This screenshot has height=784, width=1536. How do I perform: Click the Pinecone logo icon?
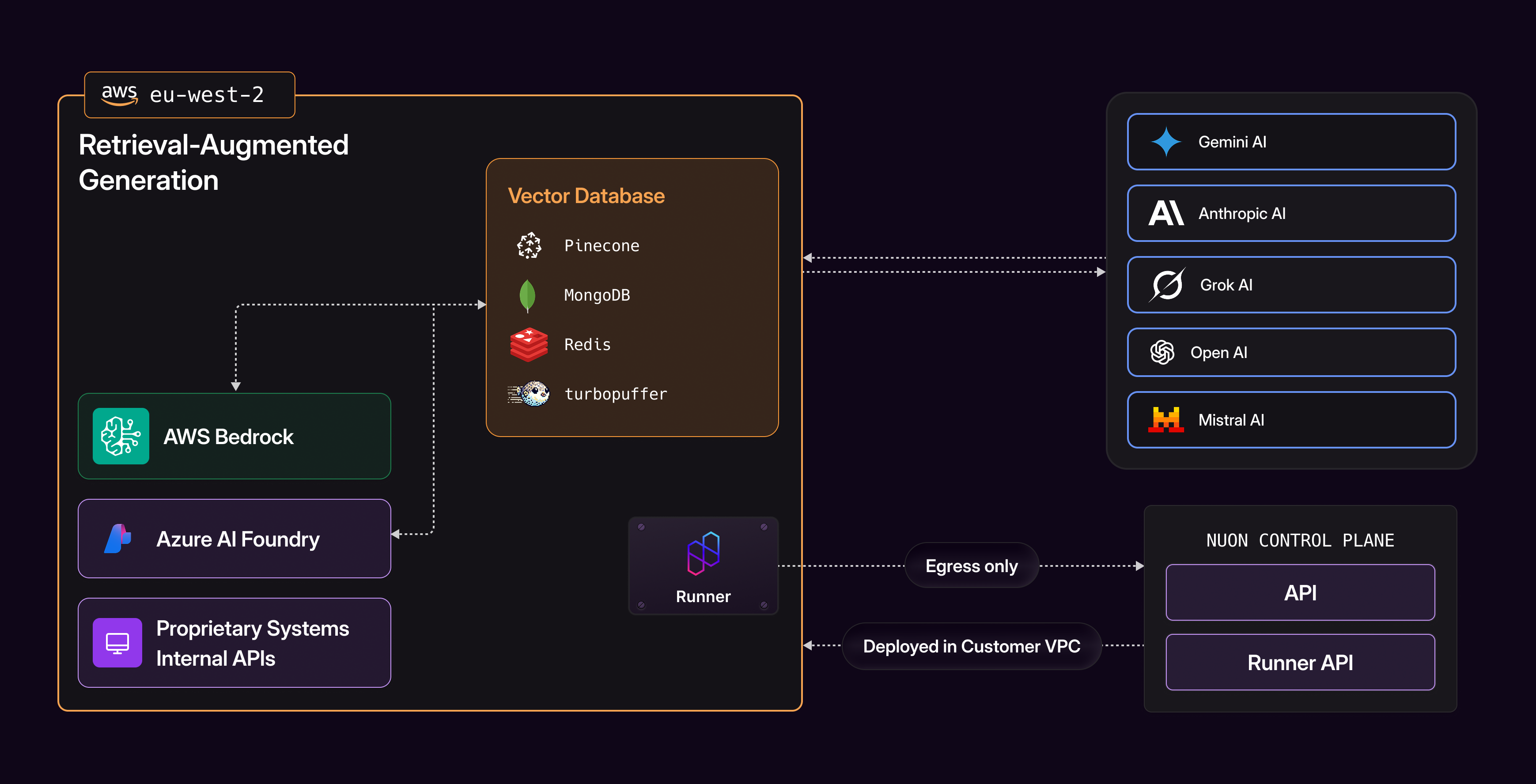coord(529,245)
